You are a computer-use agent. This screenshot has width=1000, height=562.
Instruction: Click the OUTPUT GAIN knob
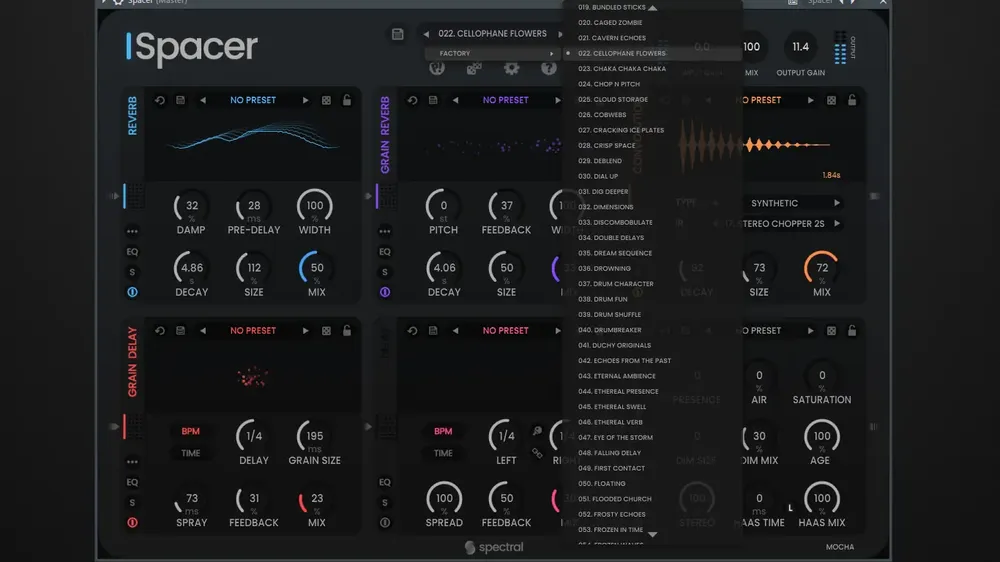coord(800,47)
